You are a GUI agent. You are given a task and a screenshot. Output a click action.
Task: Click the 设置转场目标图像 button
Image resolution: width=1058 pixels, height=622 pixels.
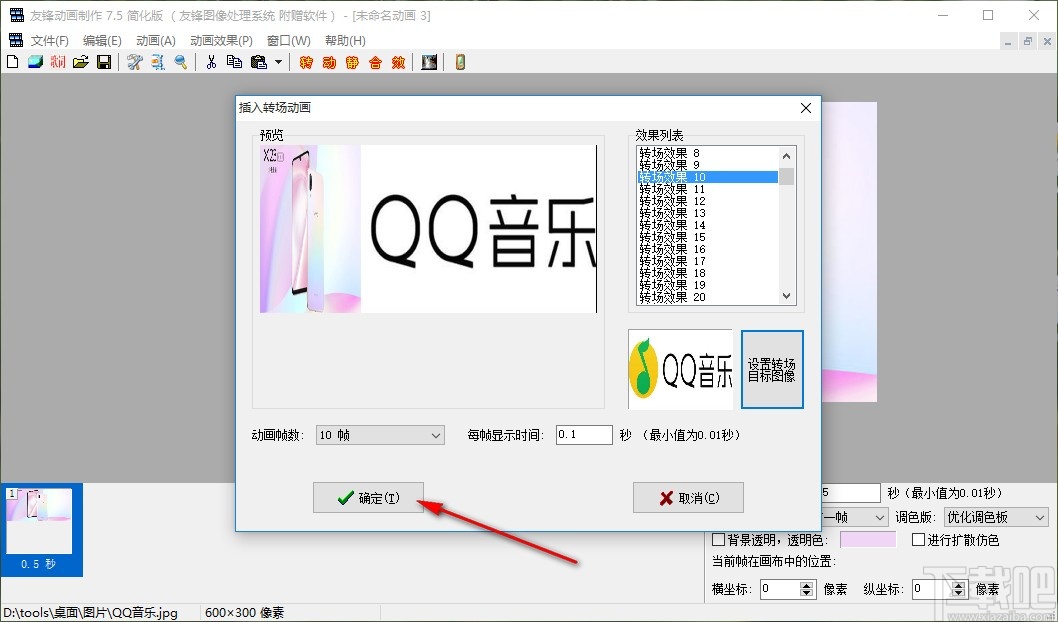[772, 369]
